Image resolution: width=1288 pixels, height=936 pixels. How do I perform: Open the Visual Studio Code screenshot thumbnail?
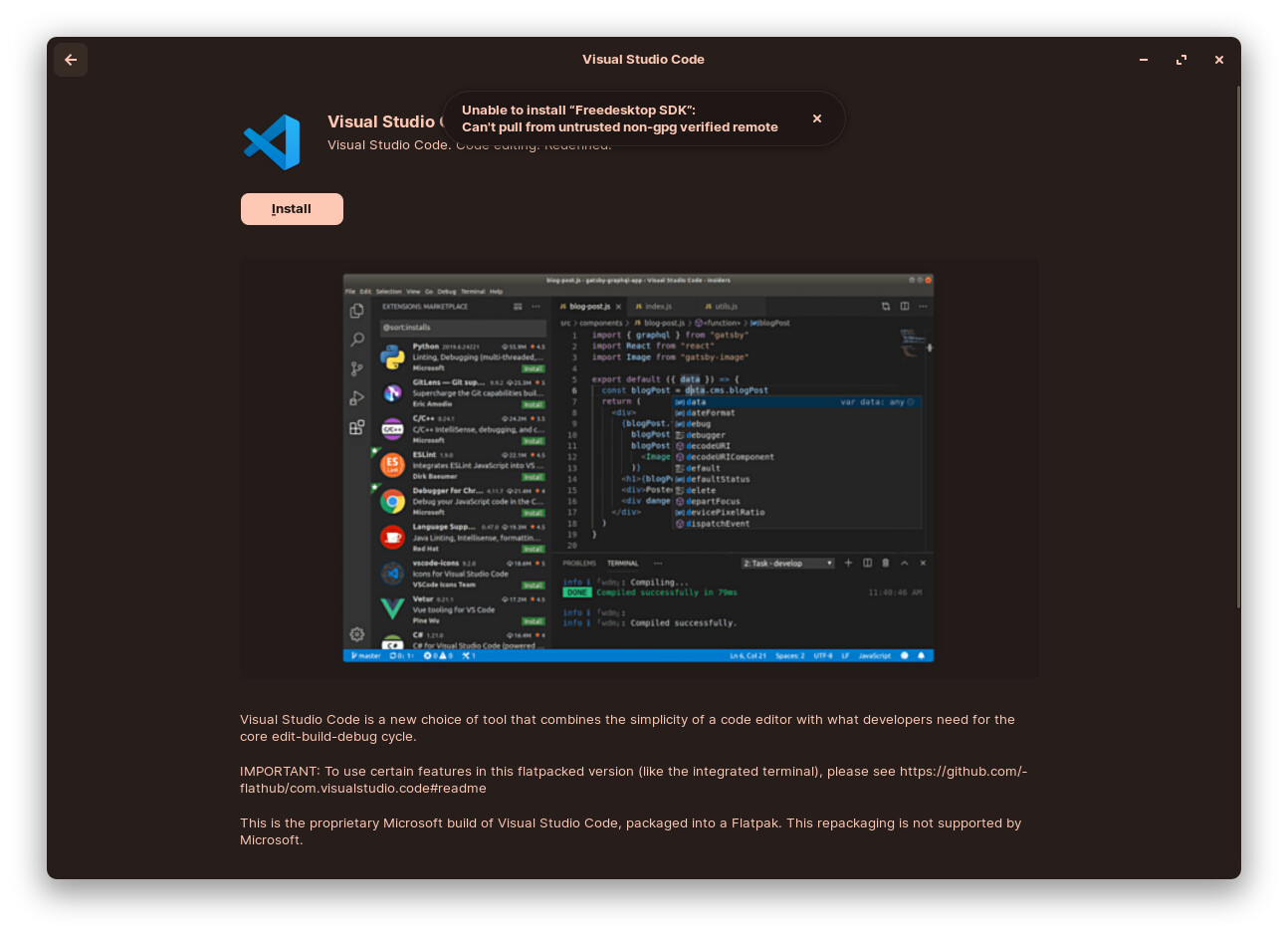(639, 468)
